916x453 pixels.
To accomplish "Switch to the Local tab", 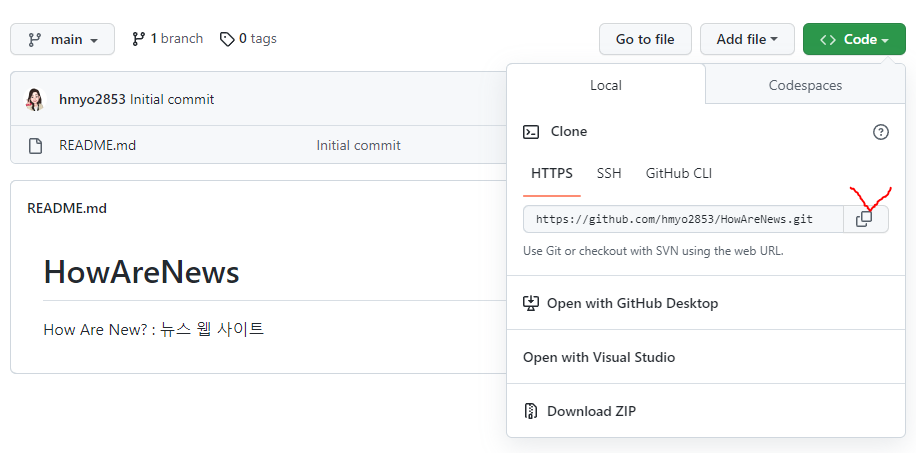I will pos(606,85).
